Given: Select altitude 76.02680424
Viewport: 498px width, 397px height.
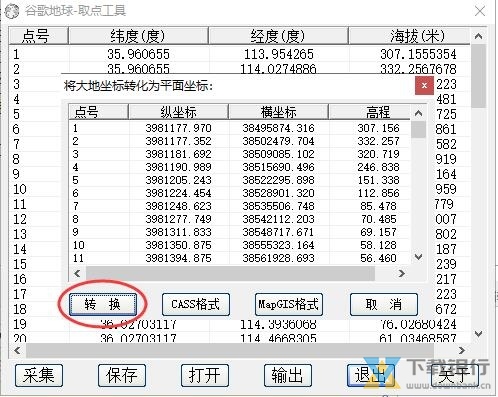Looking at the screenshot, I should click(x=418, y=324).
